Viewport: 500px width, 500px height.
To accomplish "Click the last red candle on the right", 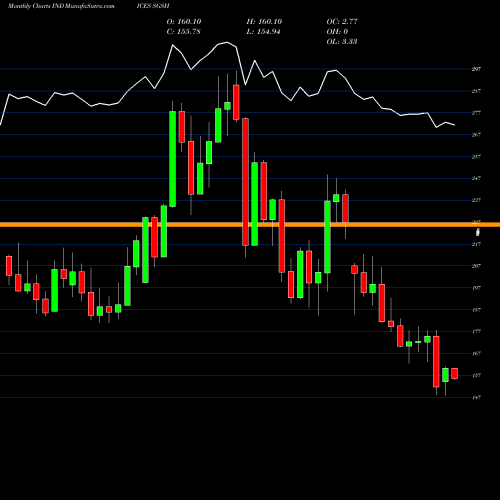I will 455,374.
